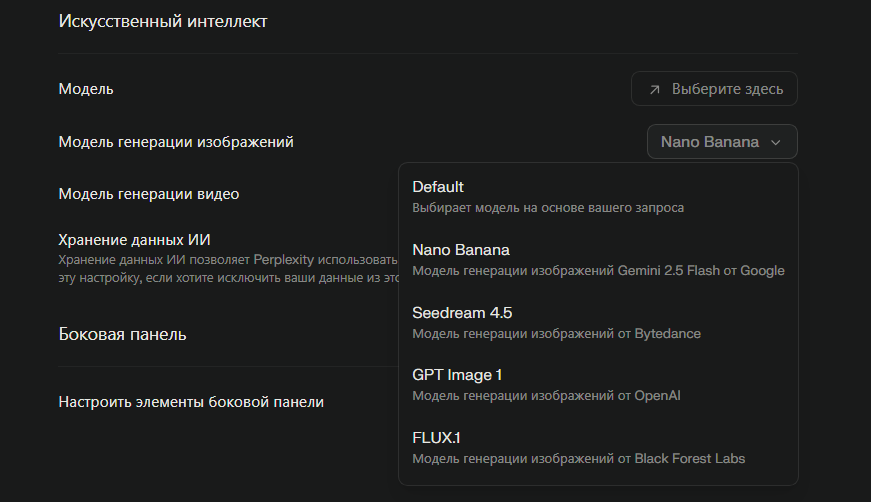Click the Bytedance image model description
Screen dimensions: 871x502
pyautogui.click(x=556, y=333)
